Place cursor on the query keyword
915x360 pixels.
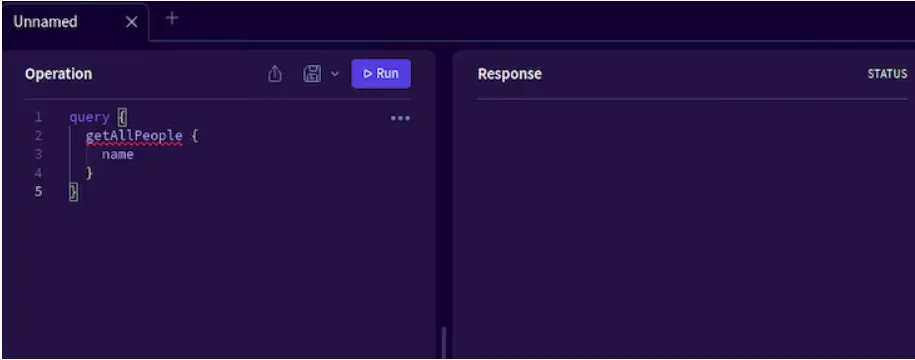pyautogui.click(x=89, y=117)
